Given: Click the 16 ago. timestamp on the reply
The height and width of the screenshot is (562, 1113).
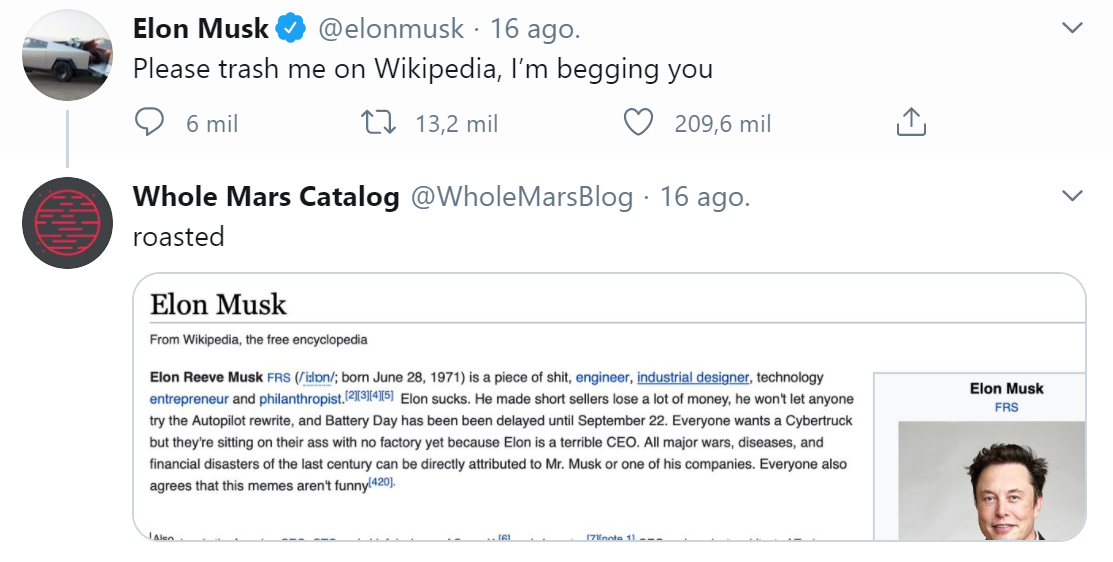Looking at the screenshot, I should click(x=705, y=197).
